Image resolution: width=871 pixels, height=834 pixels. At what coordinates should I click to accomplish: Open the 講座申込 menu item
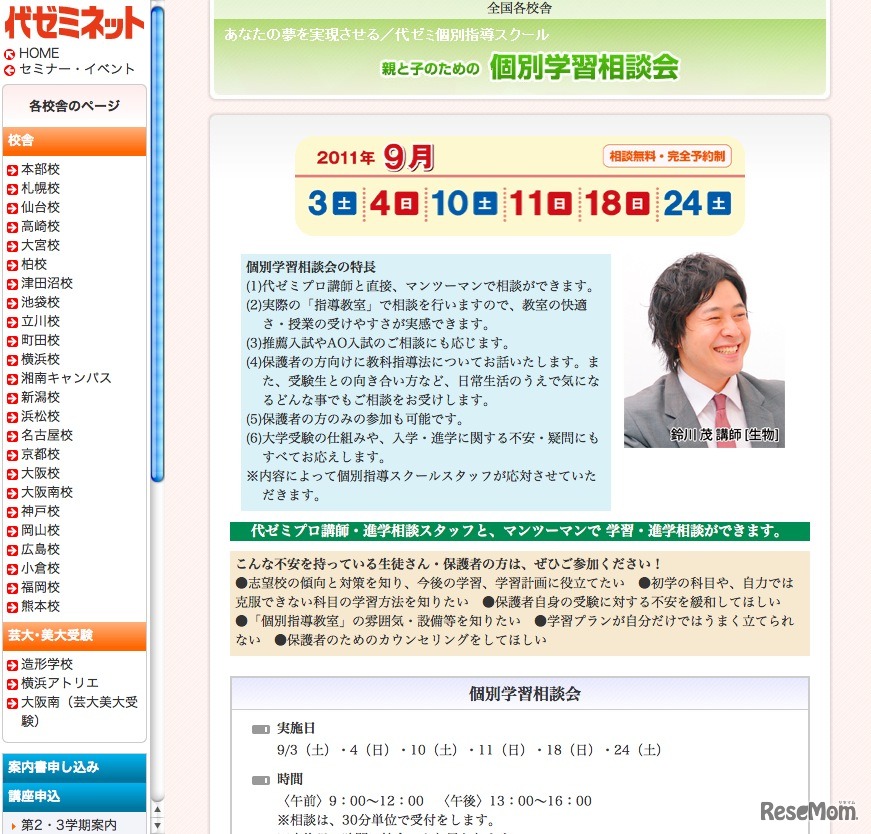[74, 797]
